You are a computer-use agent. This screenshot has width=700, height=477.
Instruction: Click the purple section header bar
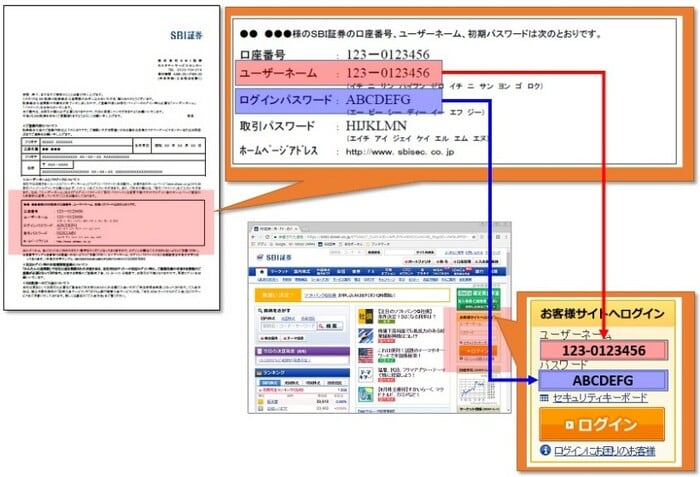[x=302, y=351]
